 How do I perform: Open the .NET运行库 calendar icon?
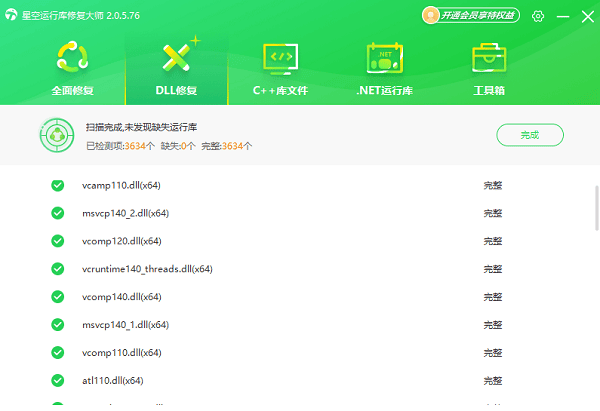[385, 58]
